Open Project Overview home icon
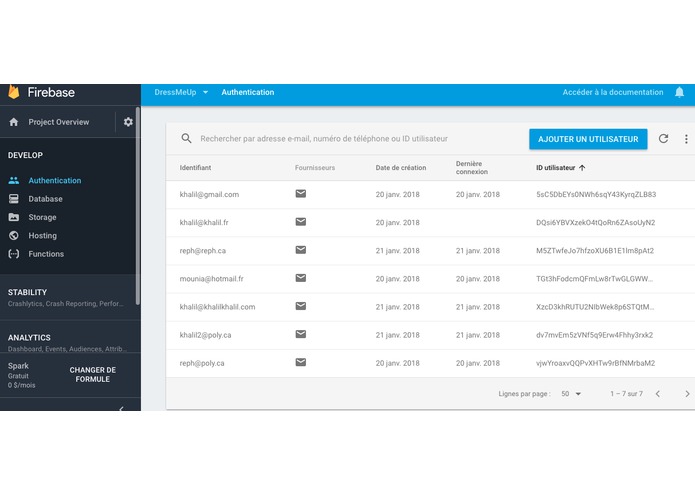Viewport: 695px width, 494px height. (x=14, y=122)
